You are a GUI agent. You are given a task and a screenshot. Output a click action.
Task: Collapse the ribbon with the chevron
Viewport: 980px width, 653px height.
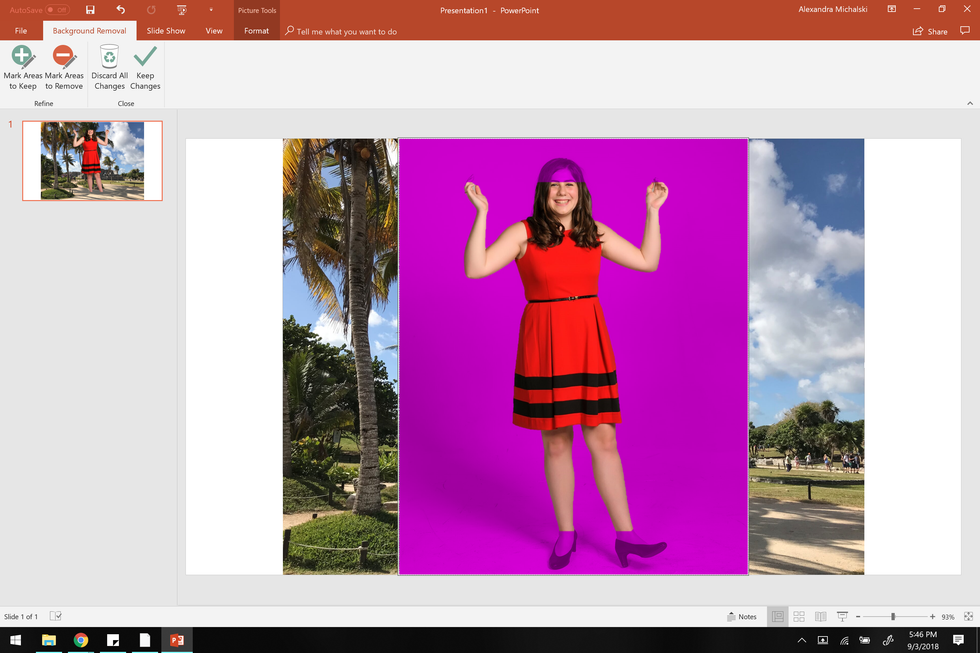[969, 103]
